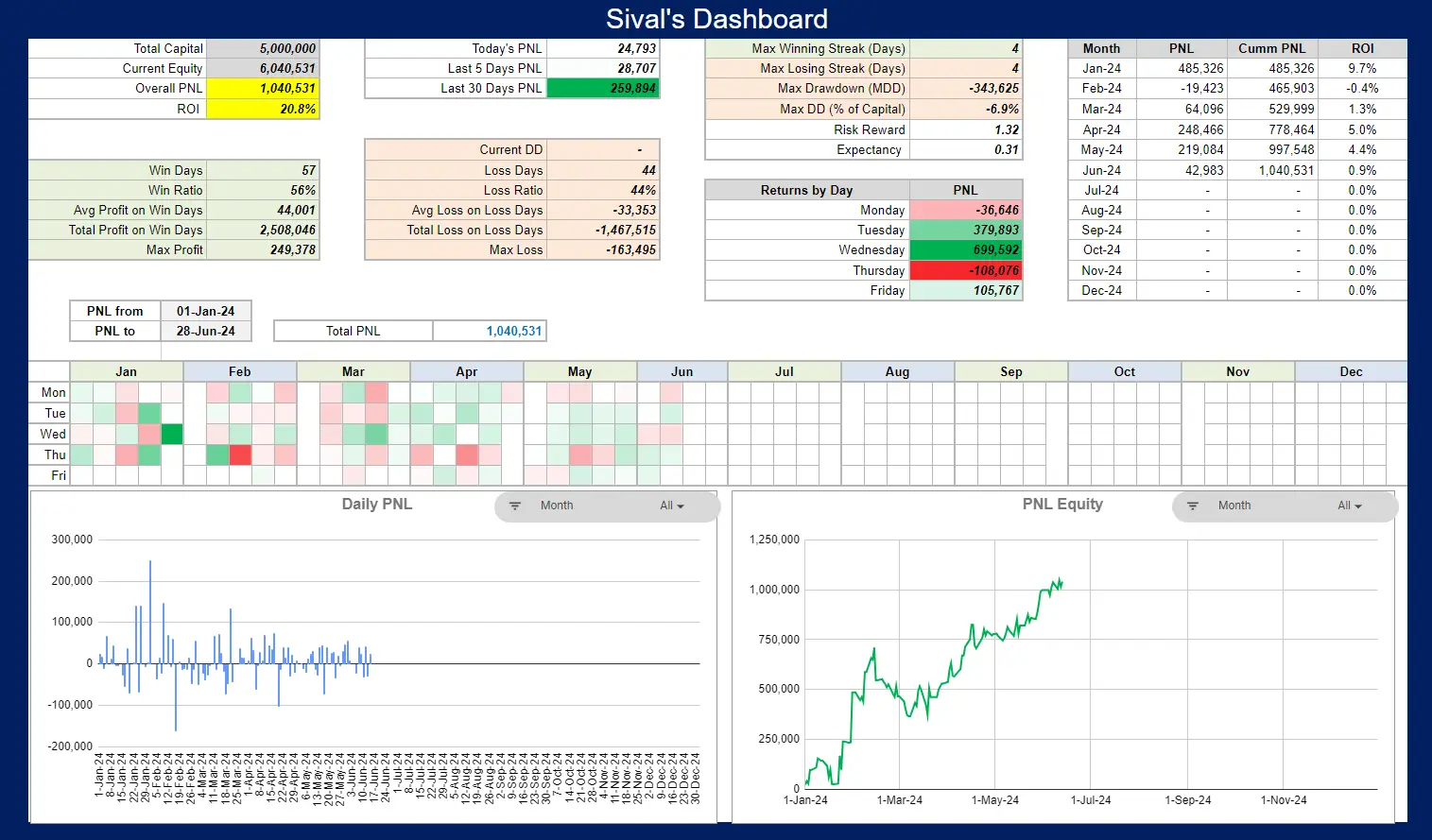Image resolution: width=1432 pixels, height=840 pixels.
Task: Click the Jun-24 PNL value 42,983
Action: [1182, 170]
